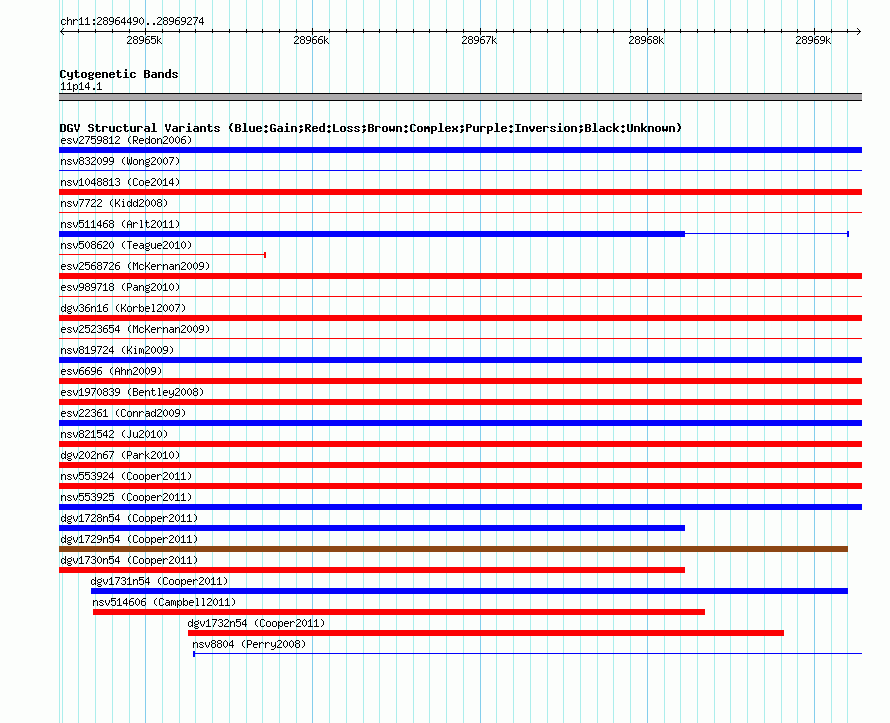Click the Cytogenetic Bands track title
This screenshot has height=723, width=890.
(x=119, y=74)
